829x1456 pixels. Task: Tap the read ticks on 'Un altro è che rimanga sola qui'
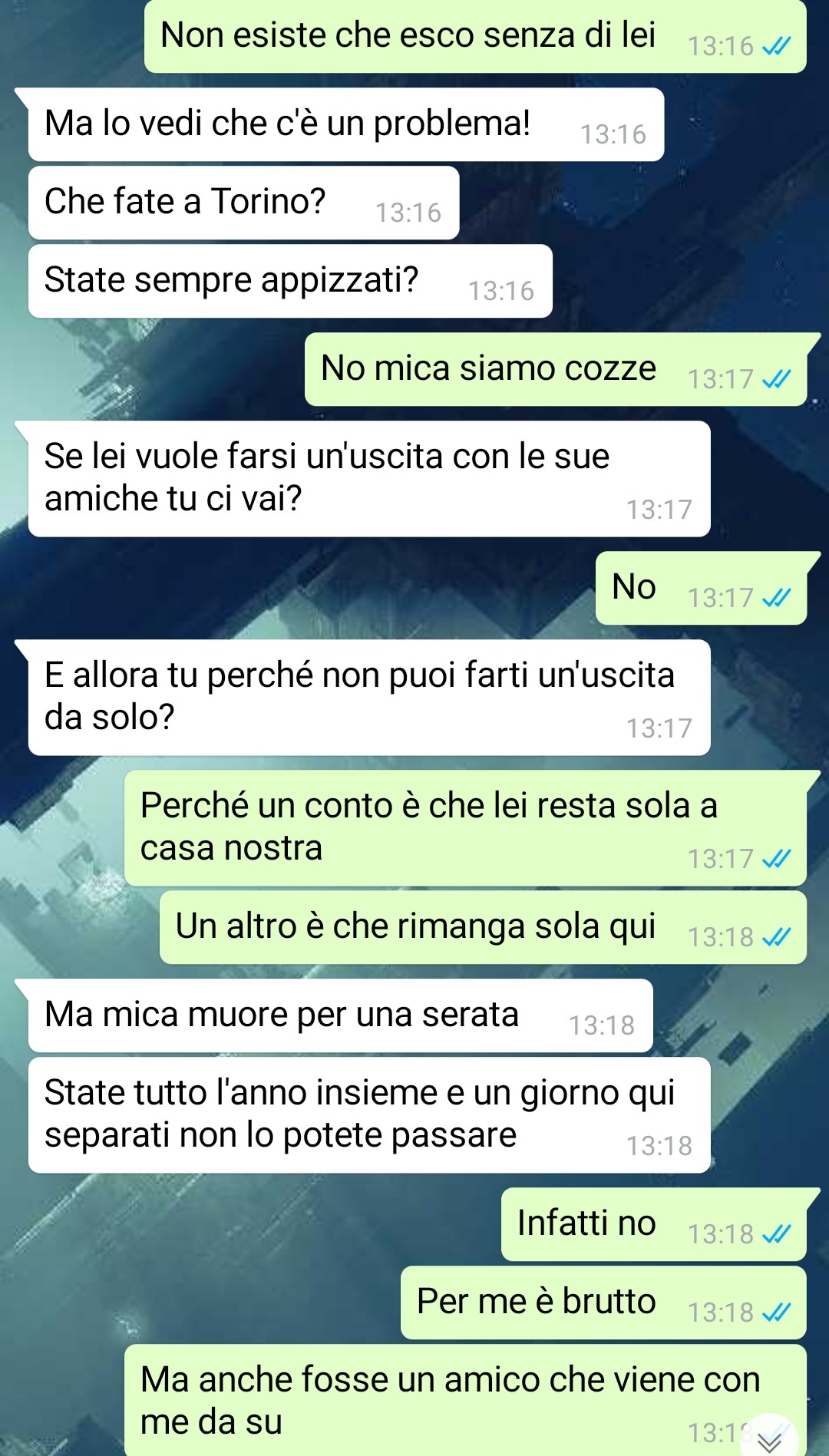point(776,937)
